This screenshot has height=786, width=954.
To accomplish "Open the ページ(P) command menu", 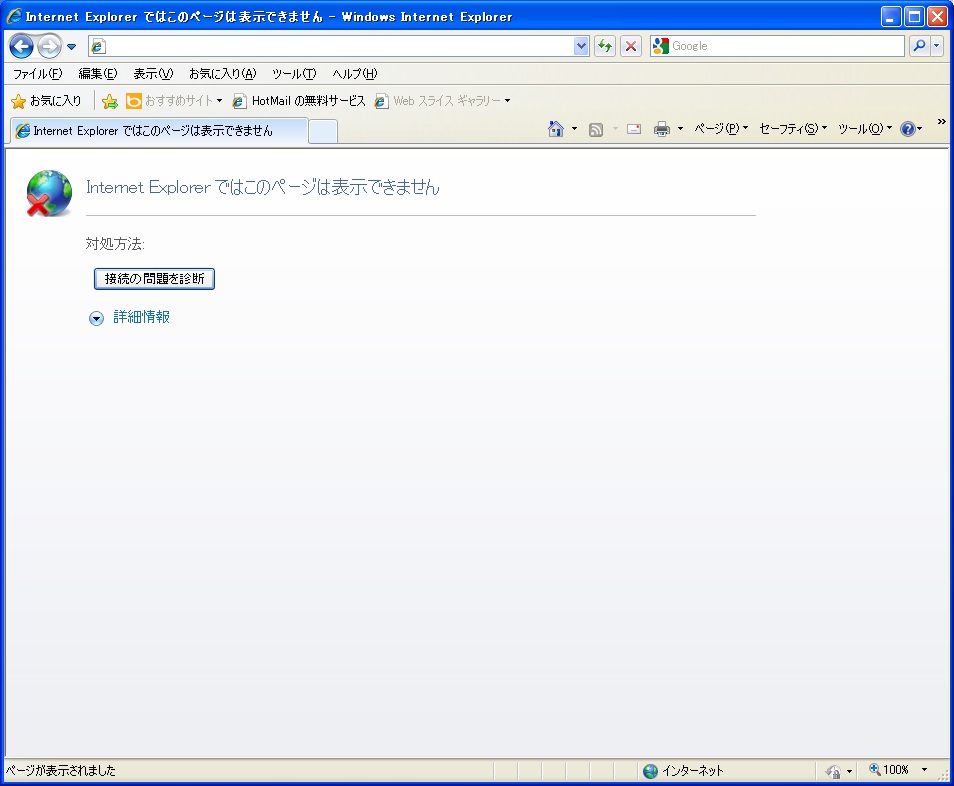I will pos(721,128).
